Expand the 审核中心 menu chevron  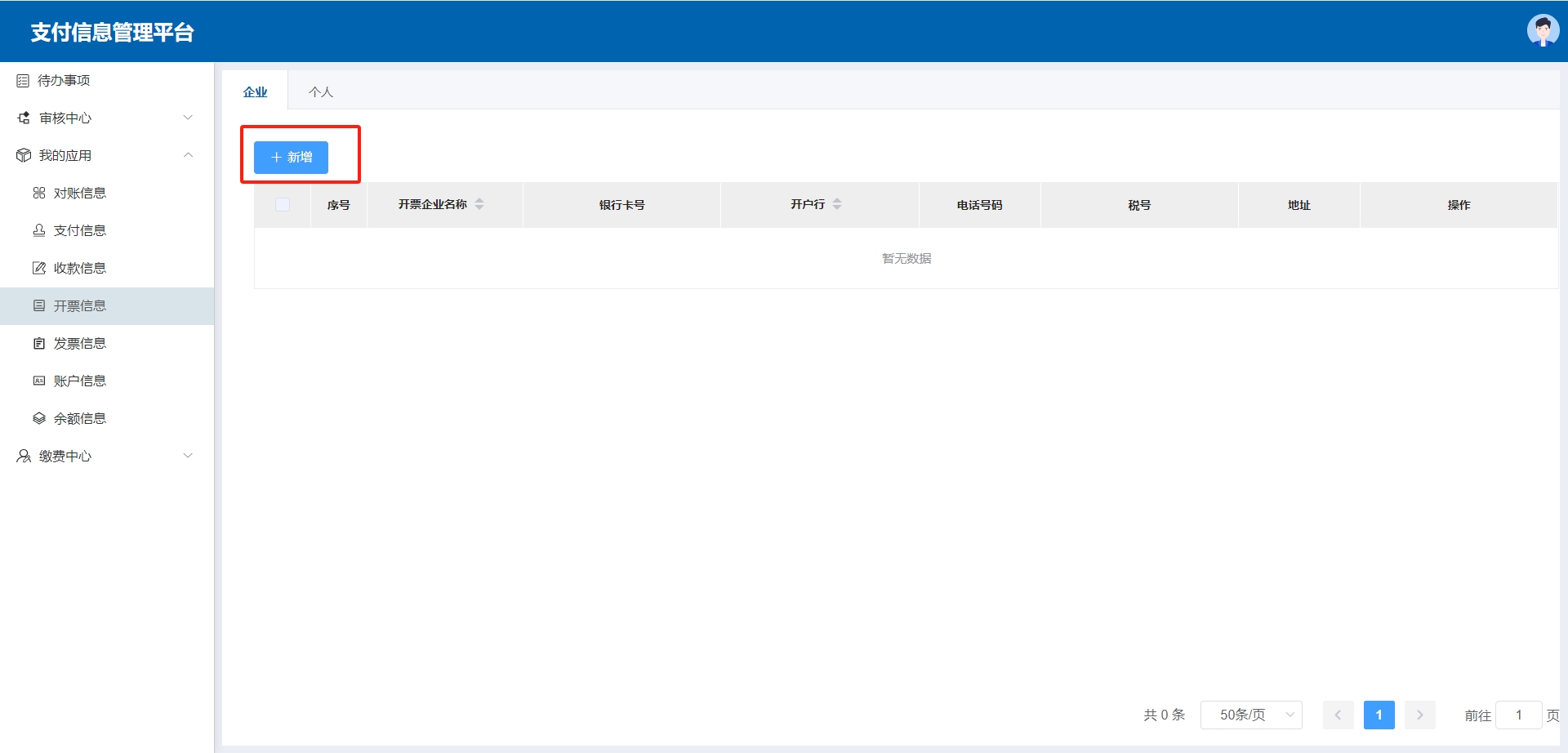coord(188,118)
